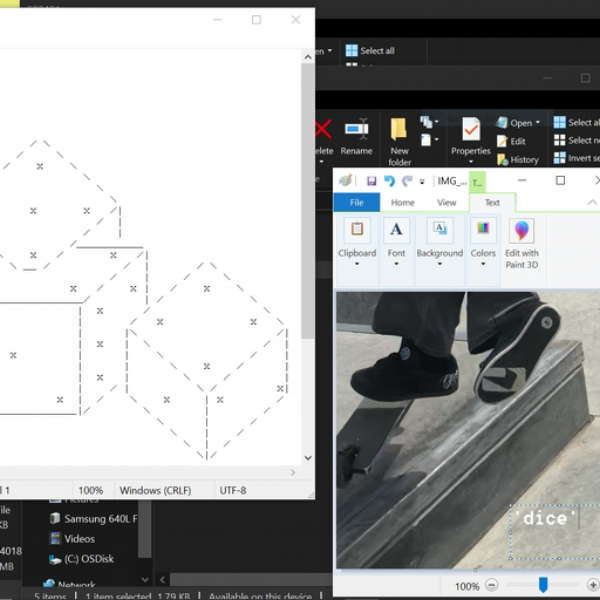Click the Notepad scroll up arrow
The height and width of the screenshot is (600, 600).
[x=308, y=57]
